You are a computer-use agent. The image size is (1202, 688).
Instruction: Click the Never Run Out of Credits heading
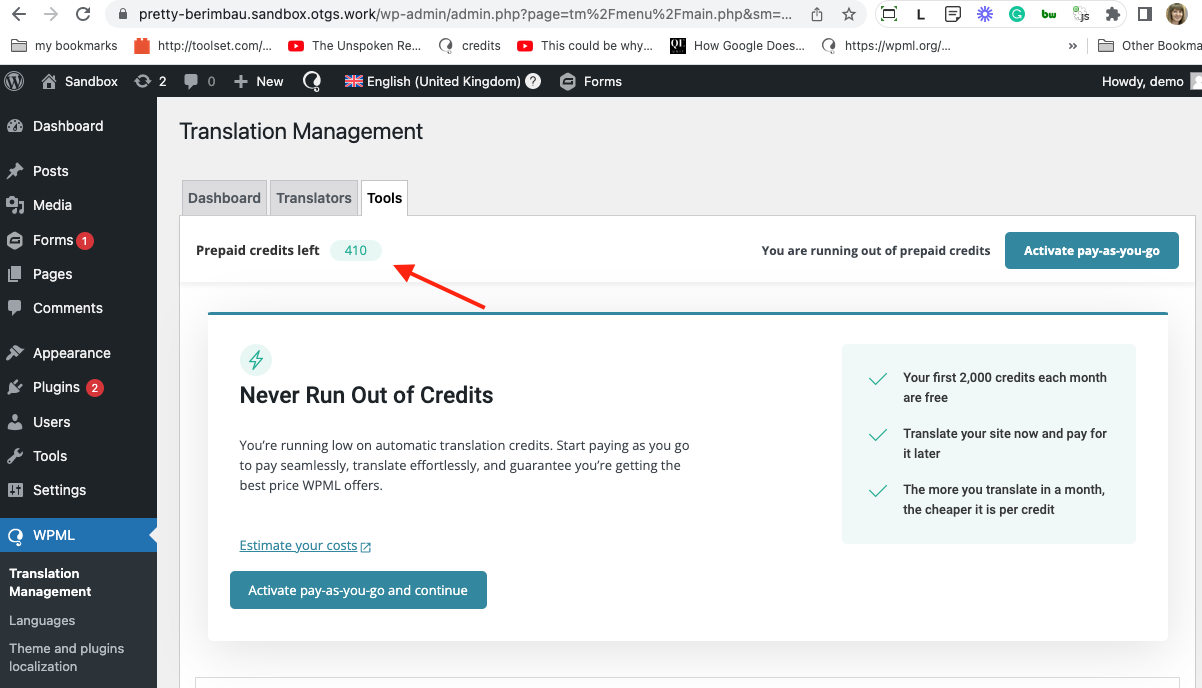(367, 395)
